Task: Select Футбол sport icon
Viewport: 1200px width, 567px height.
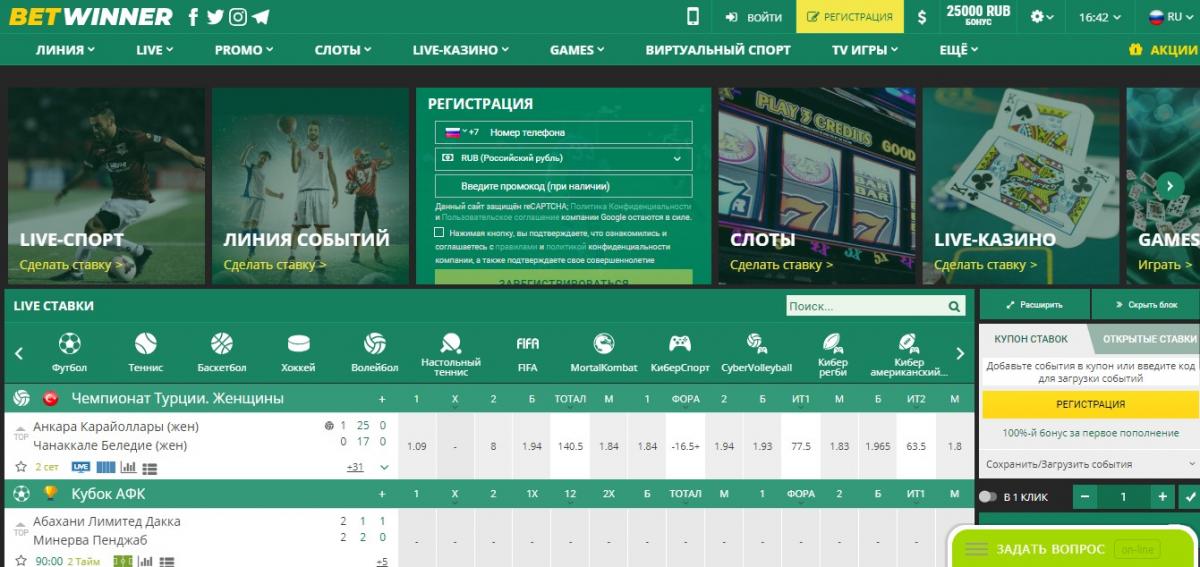Action: tap(69, 344)
